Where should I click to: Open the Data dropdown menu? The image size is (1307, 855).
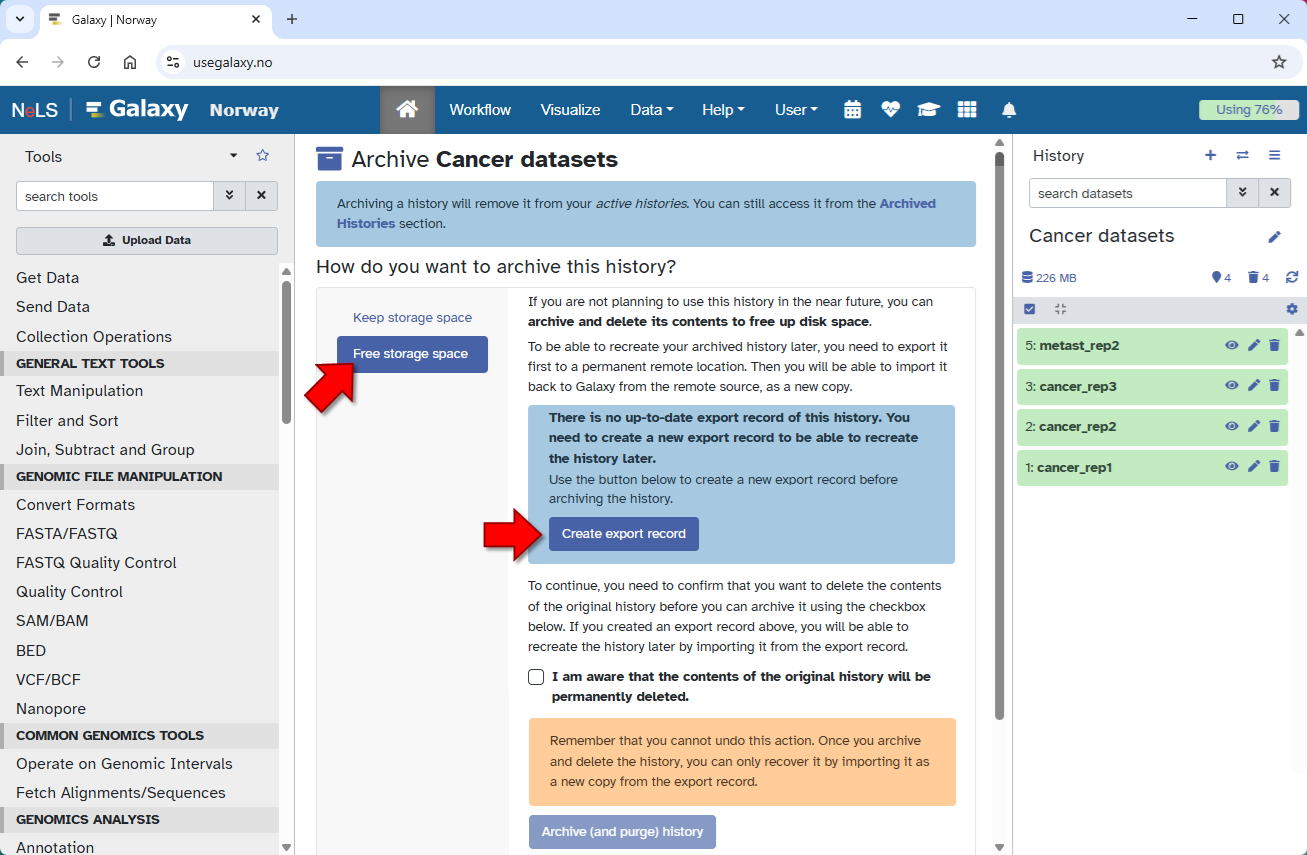(651, 110)
